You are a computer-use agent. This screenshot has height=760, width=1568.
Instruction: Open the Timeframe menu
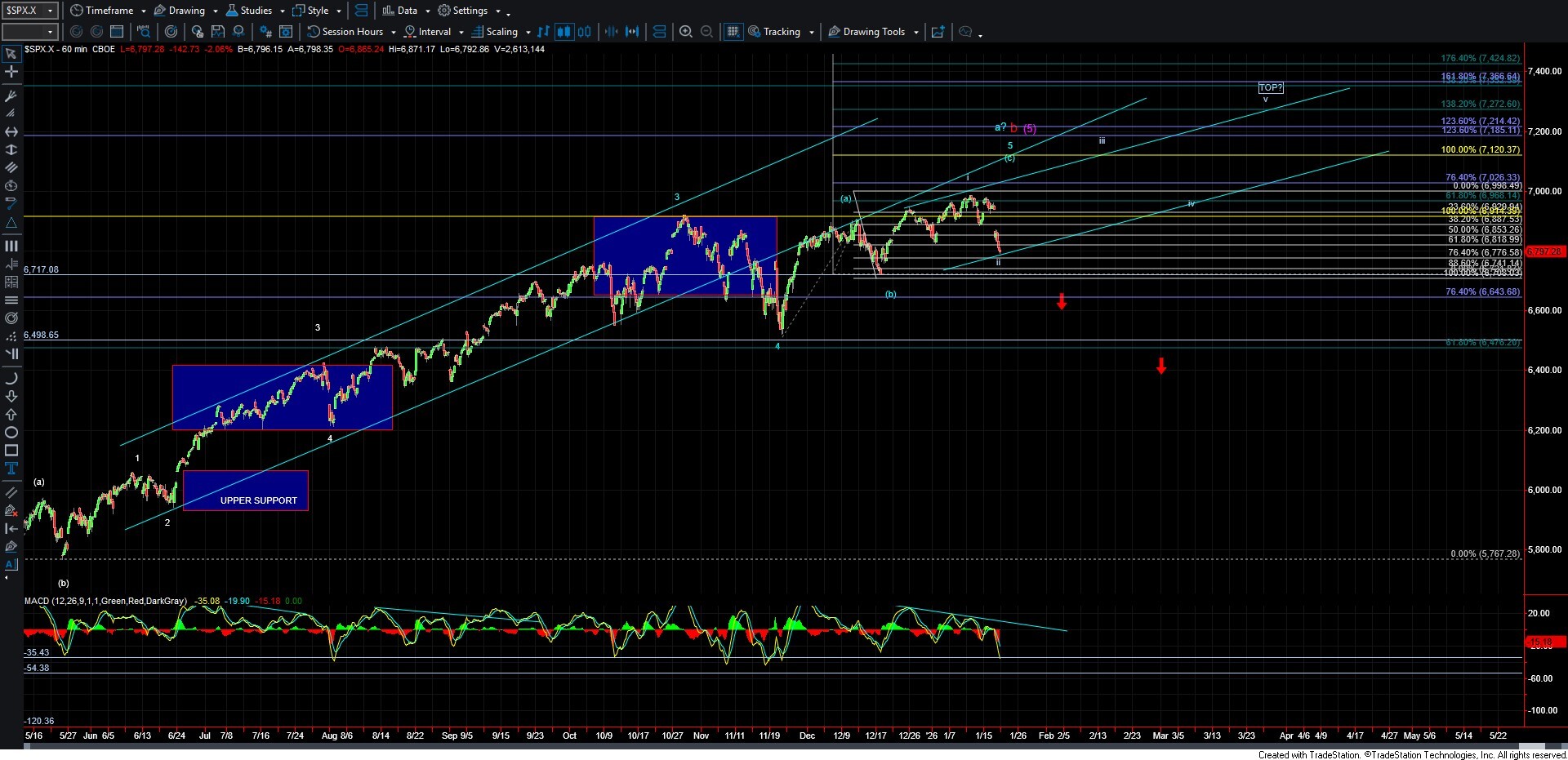click(x=109, y=11)
